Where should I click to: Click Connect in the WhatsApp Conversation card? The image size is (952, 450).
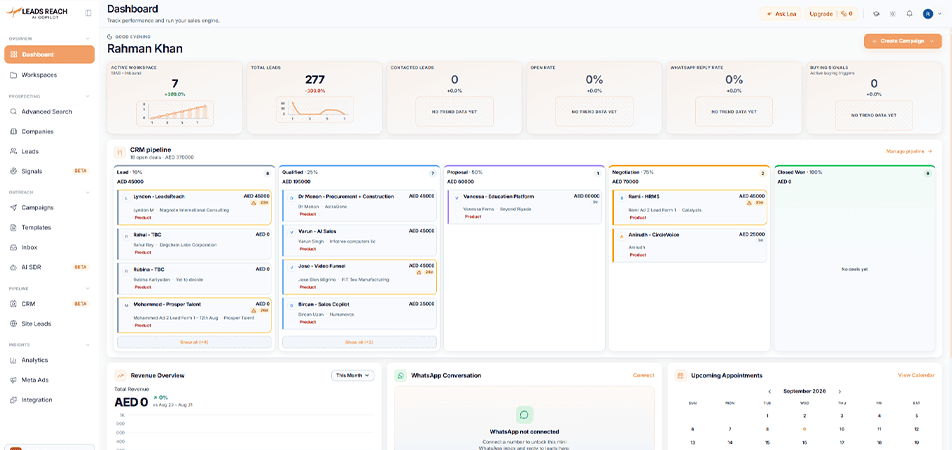pos(644,375)
